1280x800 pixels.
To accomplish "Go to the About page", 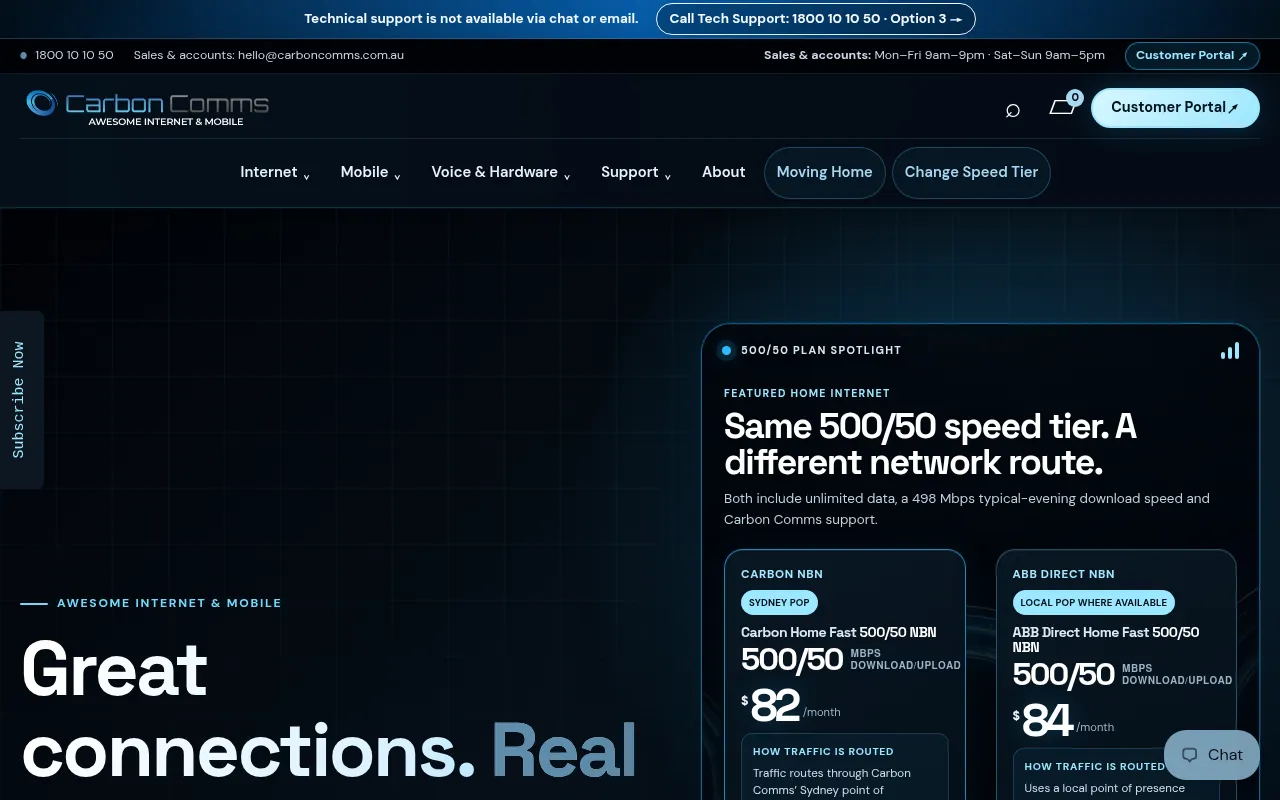I will pos(723,172).
